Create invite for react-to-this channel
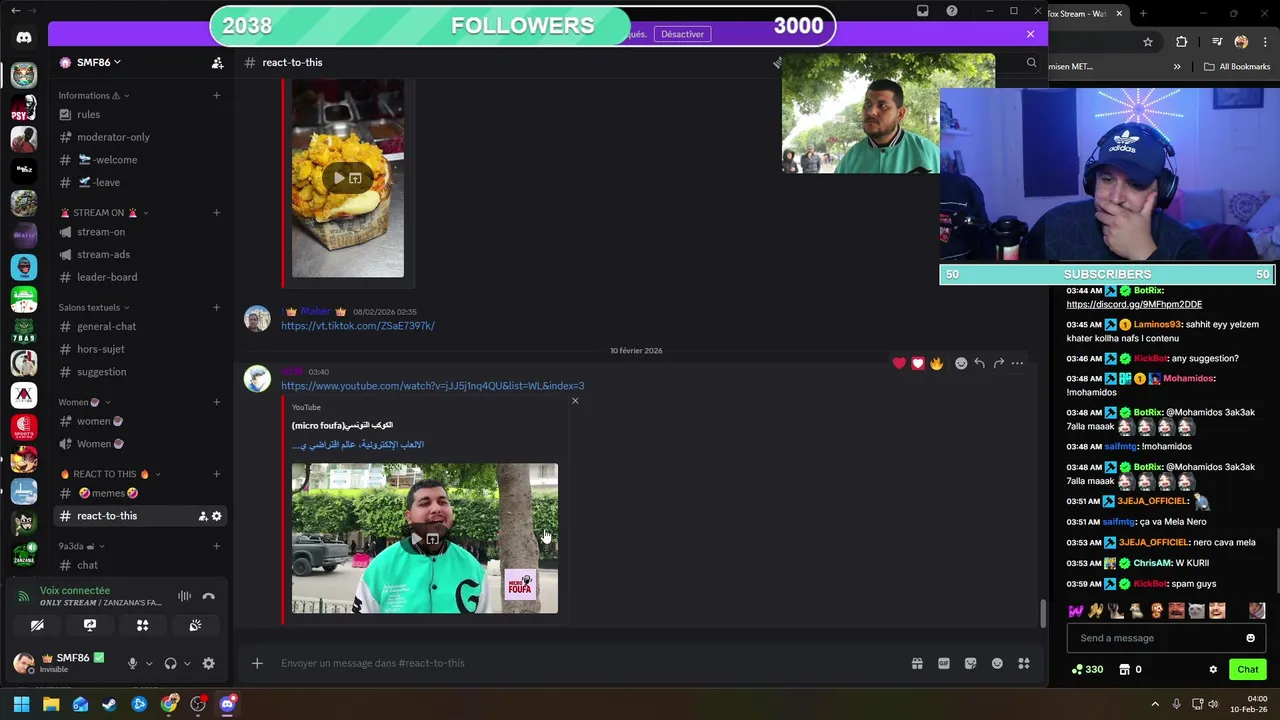Image resolution: width=1280 pixels, height=720 pixels. click(x=203, y=516)
